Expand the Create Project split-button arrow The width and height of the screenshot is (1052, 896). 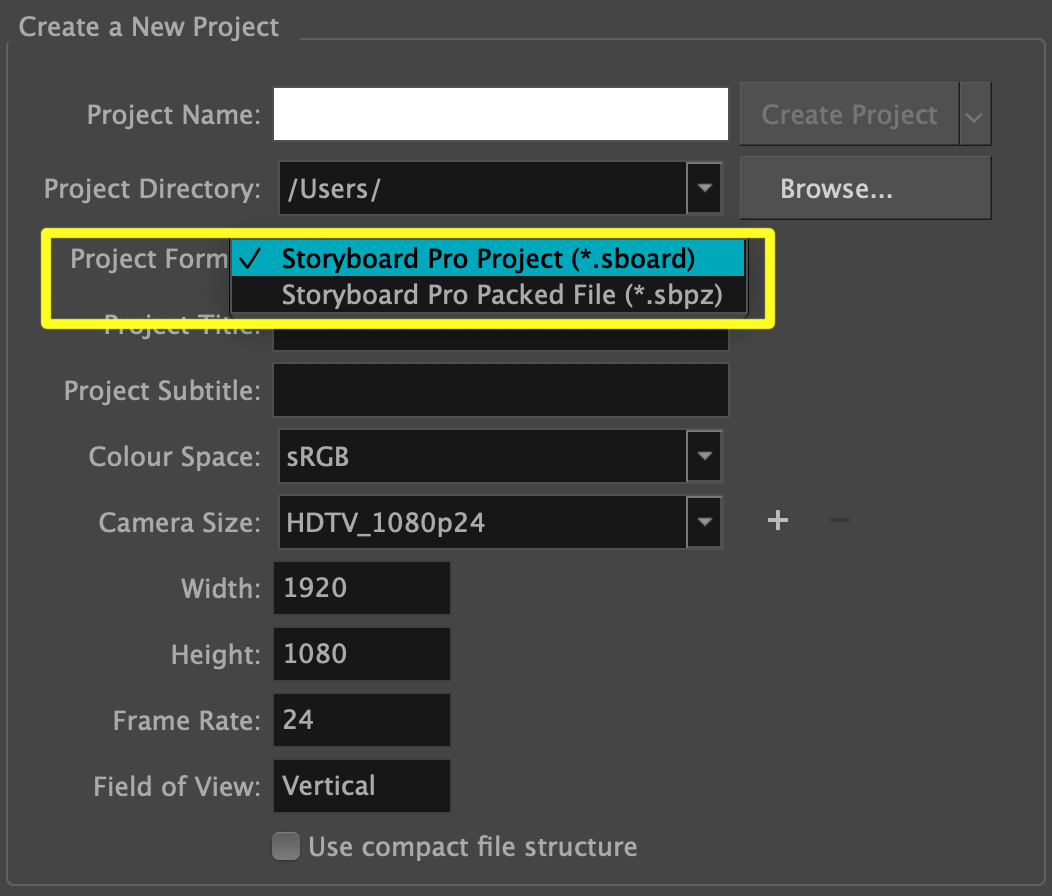pos(974,115)
